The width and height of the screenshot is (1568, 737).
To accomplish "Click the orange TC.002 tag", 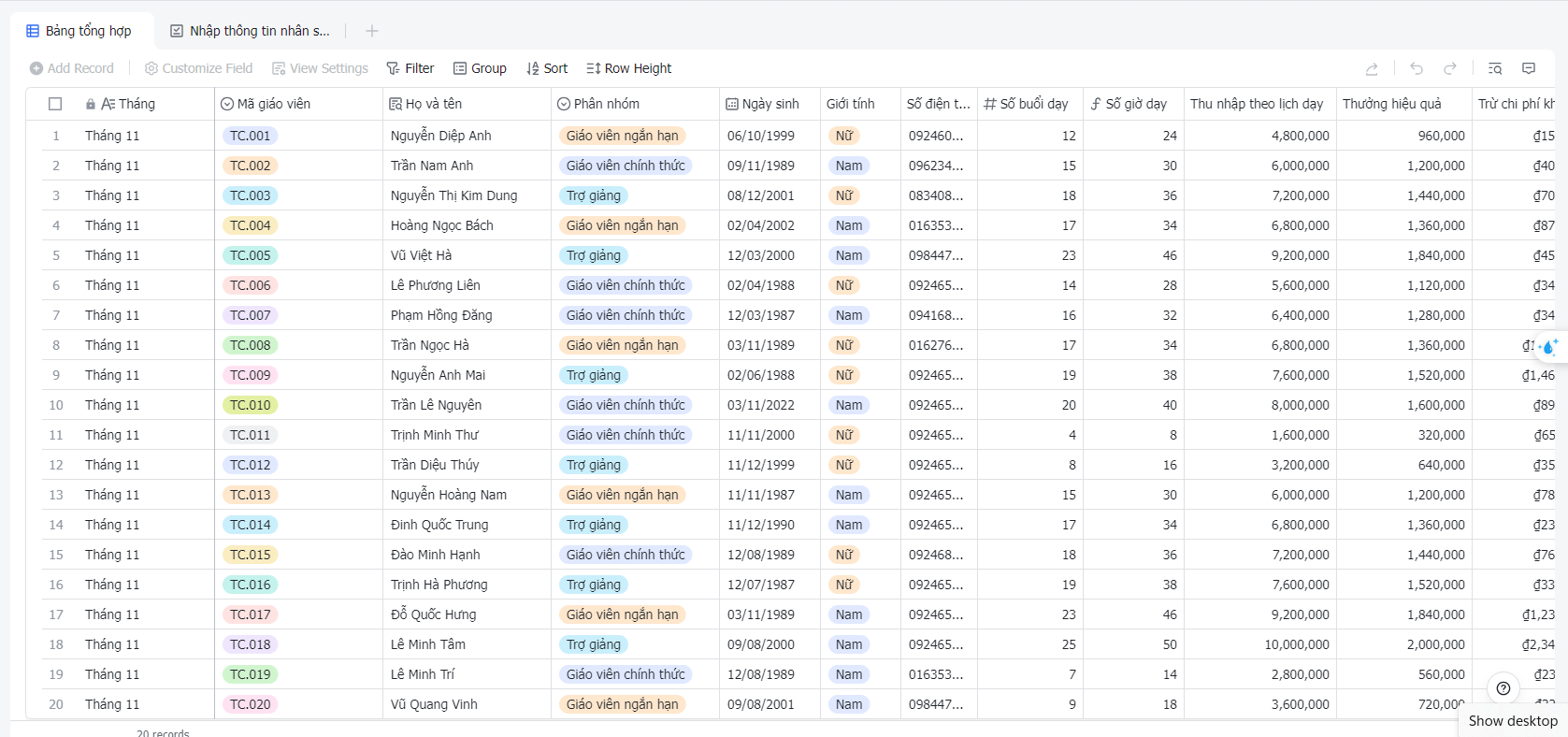I will click(251, 166).
